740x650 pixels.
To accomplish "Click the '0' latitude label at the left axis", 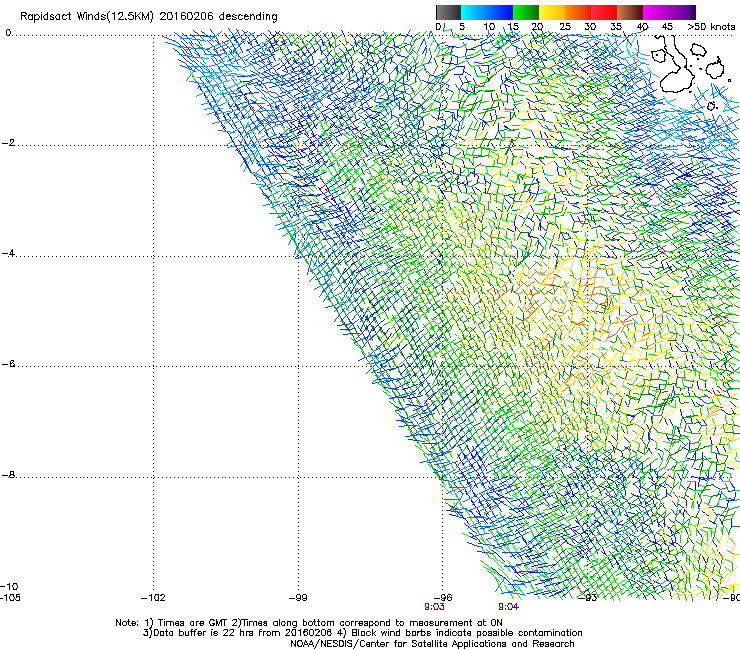I will click(x=8, y=33).
